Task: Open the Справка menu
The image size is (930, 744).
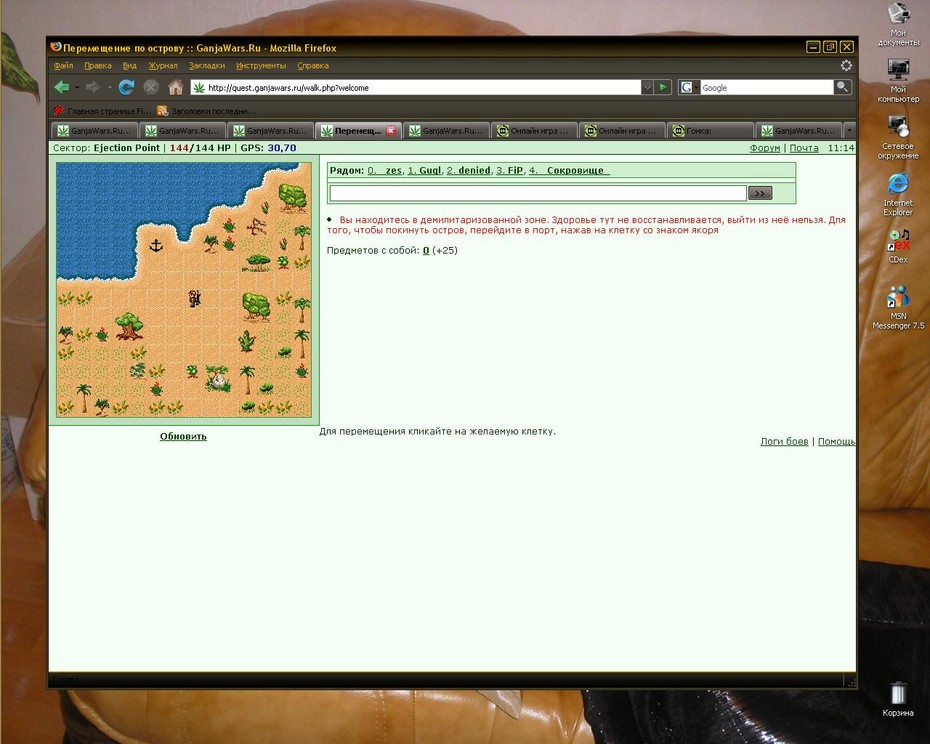Action: (313, 65)
